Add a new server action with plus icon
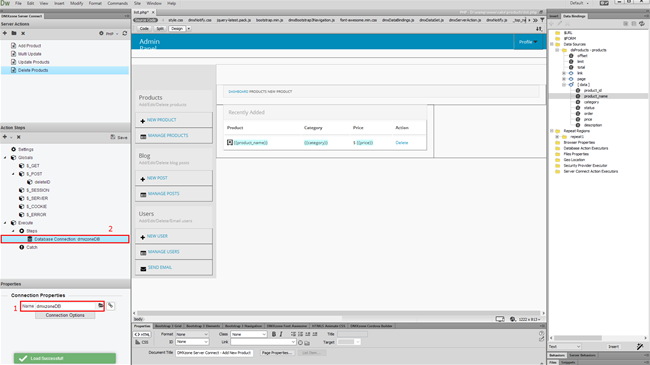This screenshot has width=650, height=365. coord(5,33)
